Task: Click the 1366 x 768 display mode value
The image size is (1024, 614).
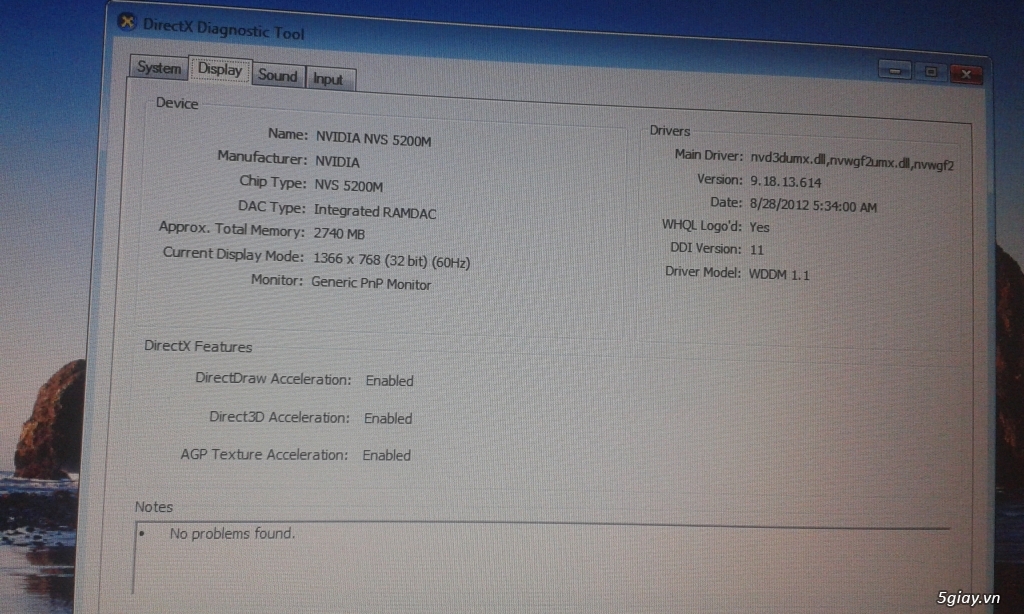Action: tap(391, 260)
